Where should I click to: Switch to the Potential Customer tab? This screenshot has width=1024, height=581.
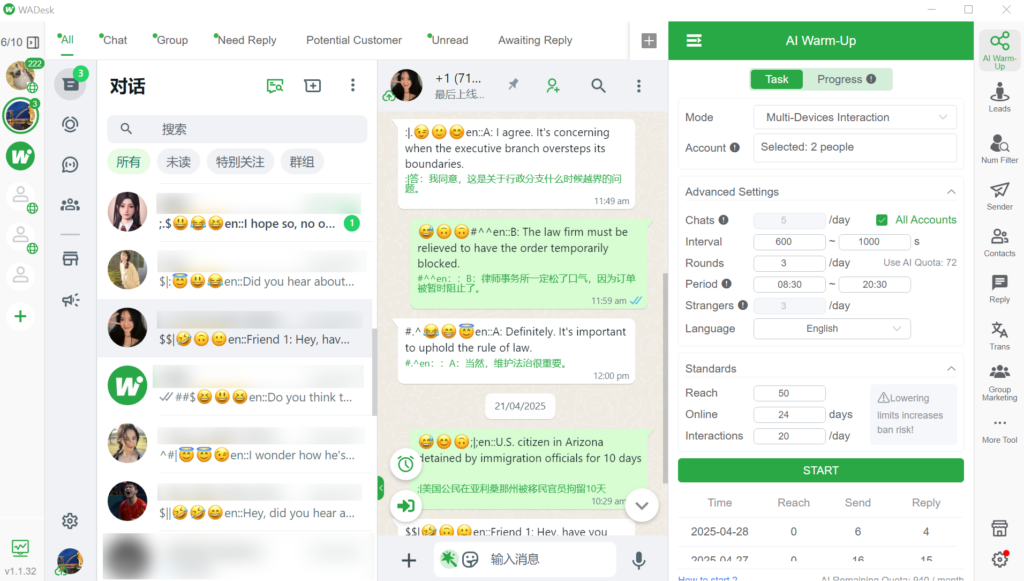(354, 40)
